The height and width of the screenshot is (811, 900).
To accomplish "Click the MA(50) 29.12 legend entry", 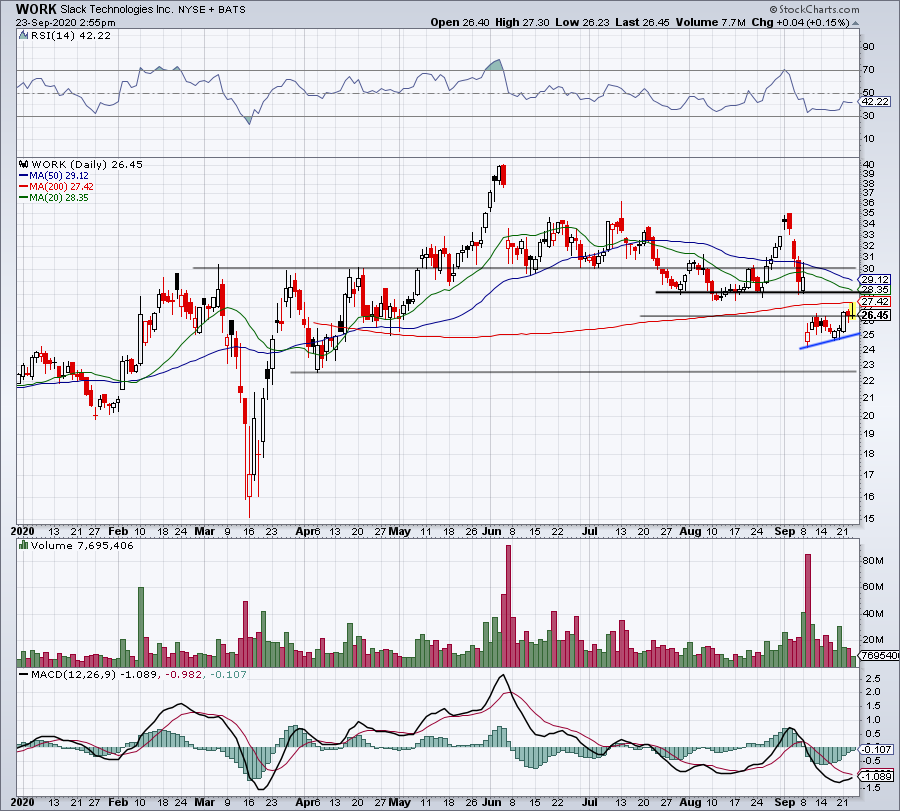I will click(59, 176).
